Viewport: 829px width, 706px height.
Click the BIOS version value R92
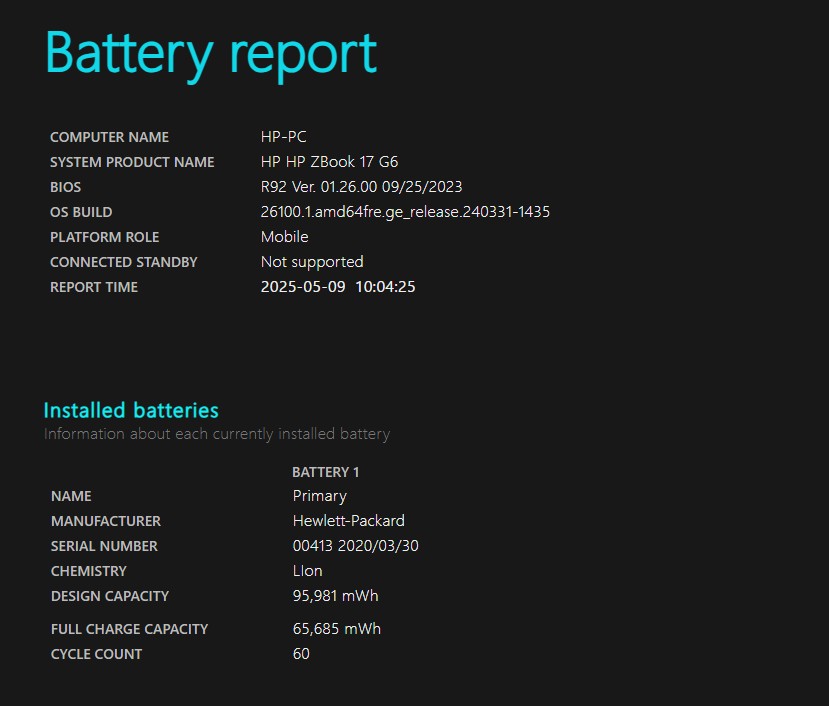point(361,187)
